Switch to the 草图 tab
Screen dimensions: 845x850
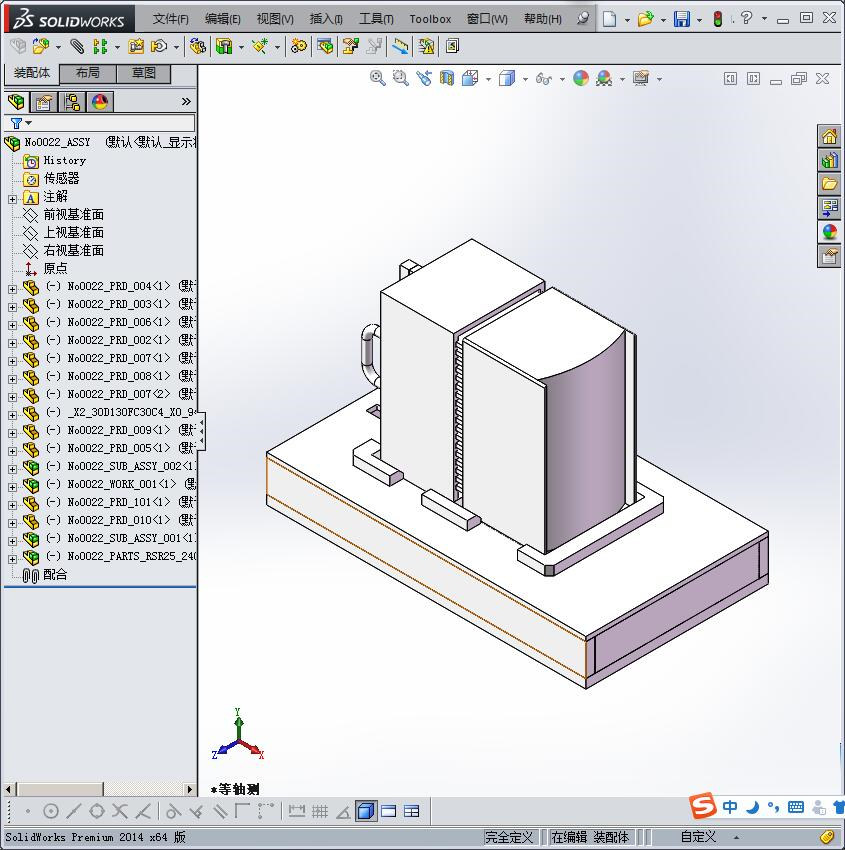click(x=144, y=73)
